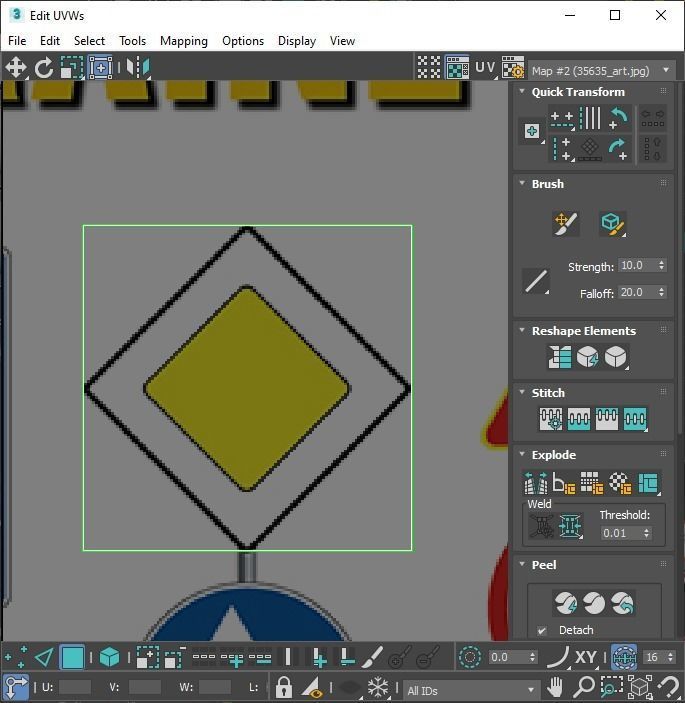Image resolution: width=685 pixels, height=703 pixels.
Task: Click Stitch to Source icon
Action: [x=635, y=419]
